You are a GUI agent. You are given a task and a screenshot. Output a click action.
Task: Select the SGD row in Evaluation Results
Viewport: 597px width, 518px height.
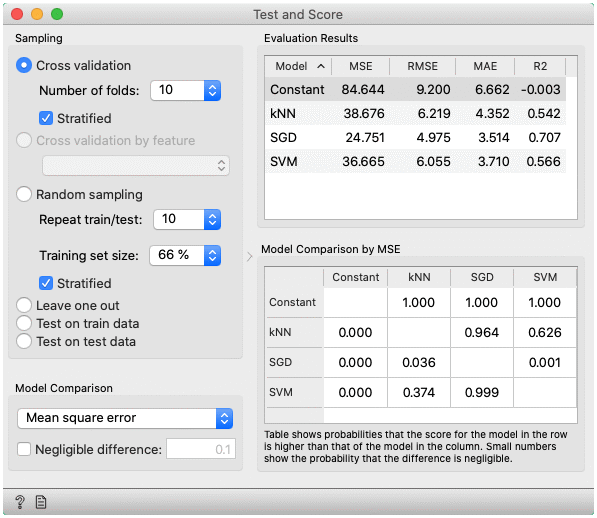point(415,137)
